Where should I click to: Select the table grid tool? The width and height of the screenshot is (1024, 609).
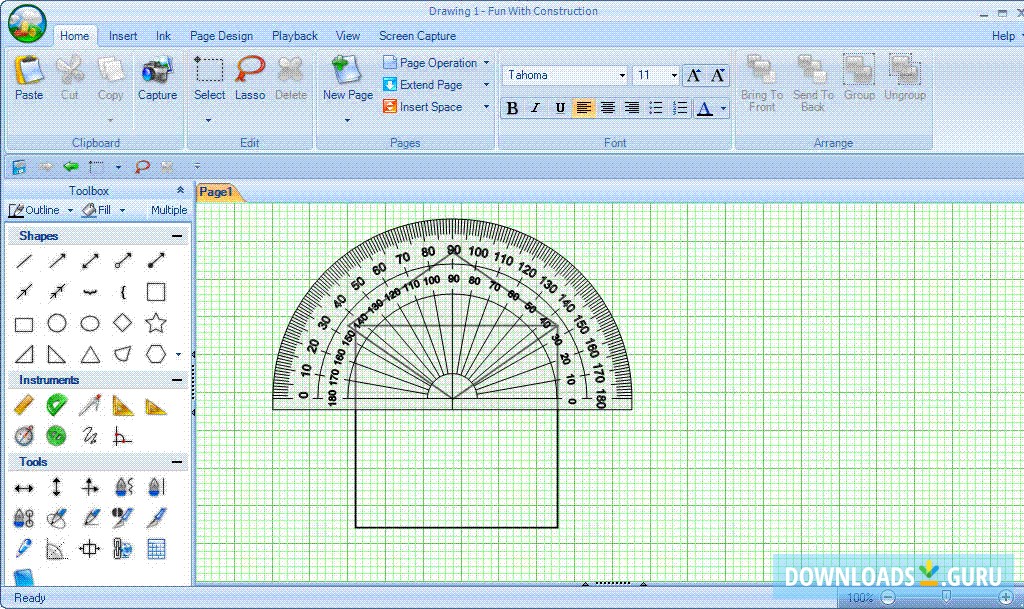pos(155,549)
